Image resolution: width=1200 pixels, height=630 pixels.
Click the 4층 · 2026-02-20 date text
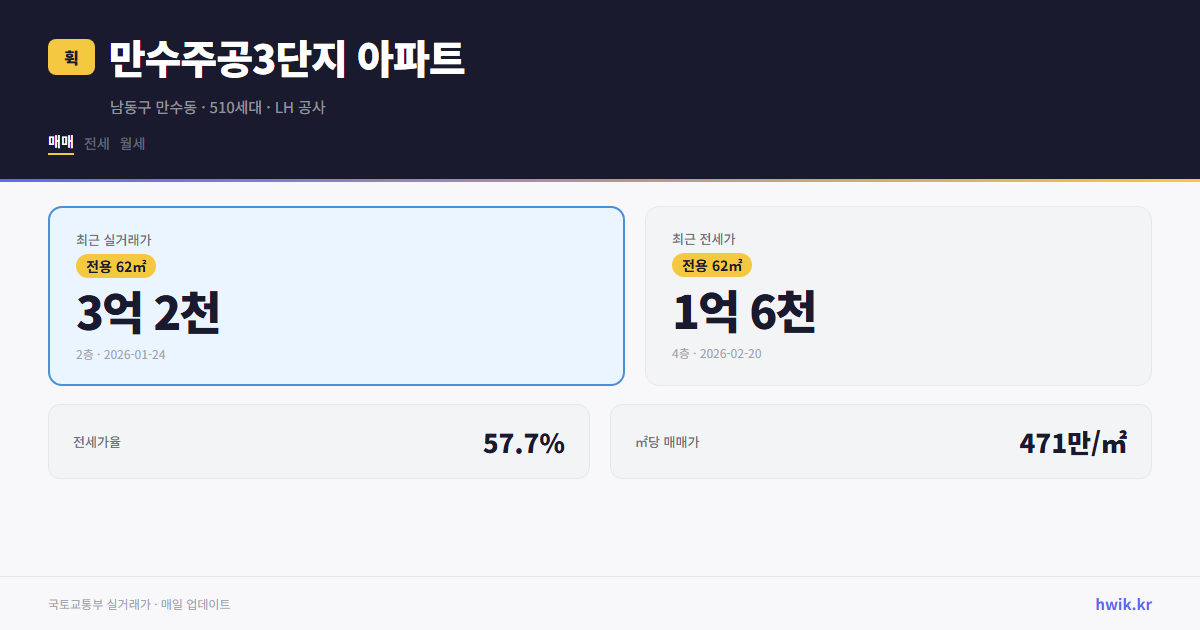716,353
